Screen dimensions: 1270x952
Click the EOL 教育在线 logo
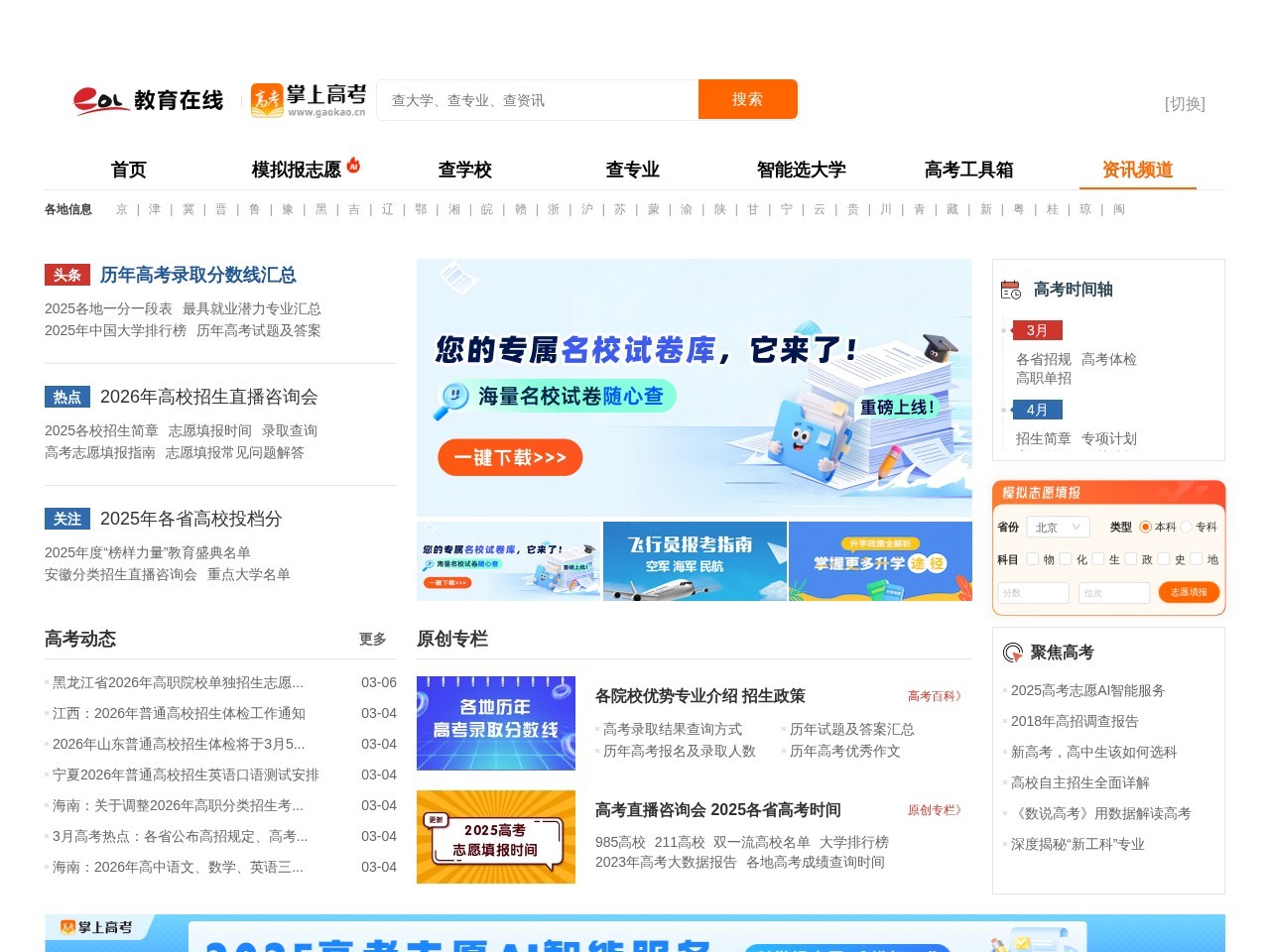click(147, 99)
